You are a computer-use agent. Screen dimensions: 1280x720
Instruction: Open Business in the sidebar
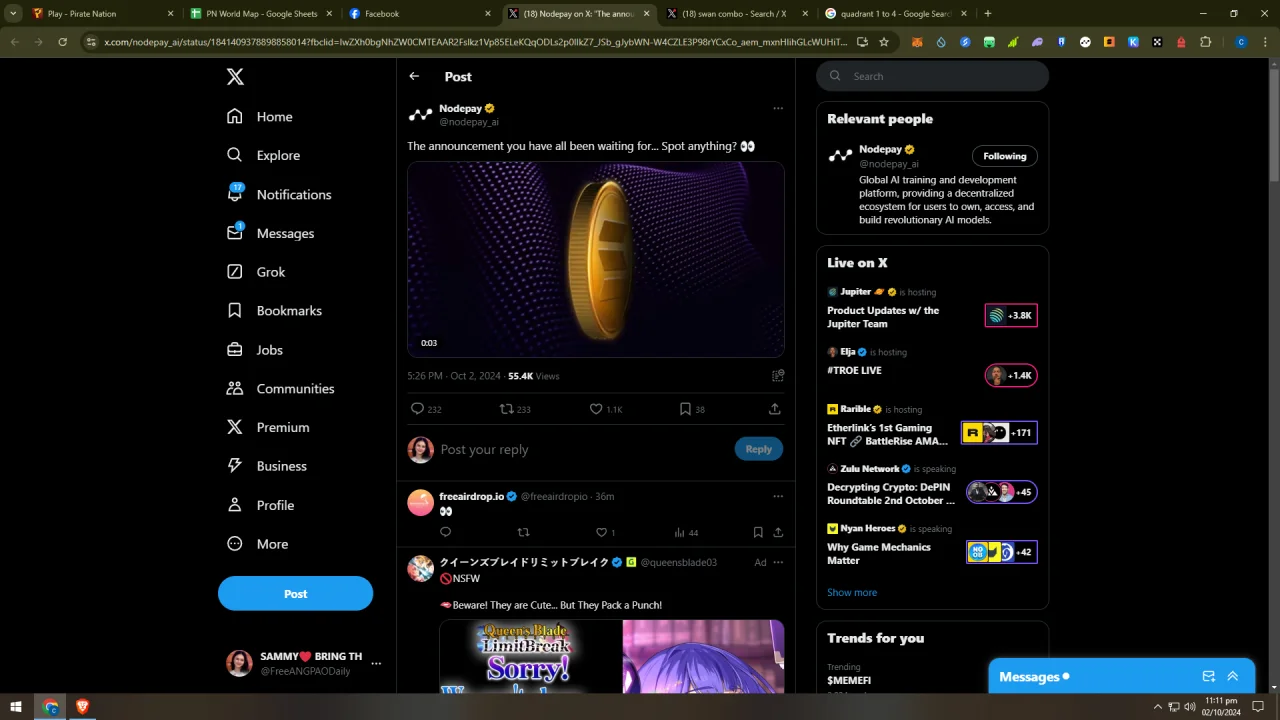266,466
